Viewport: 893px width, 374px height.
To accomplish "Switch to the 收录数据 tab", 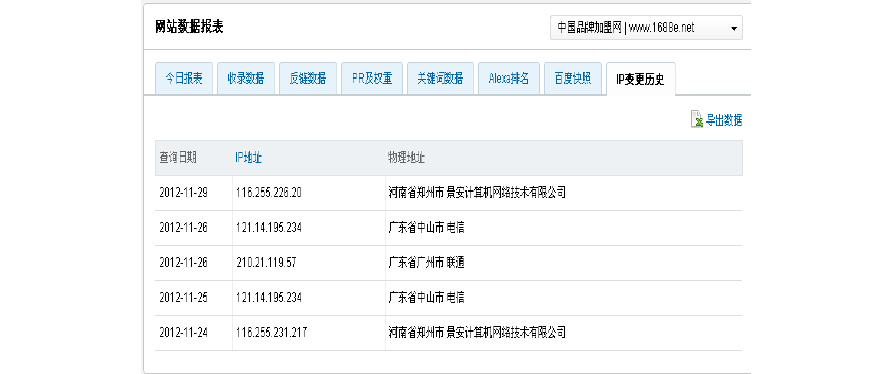I will click(246, 79).
